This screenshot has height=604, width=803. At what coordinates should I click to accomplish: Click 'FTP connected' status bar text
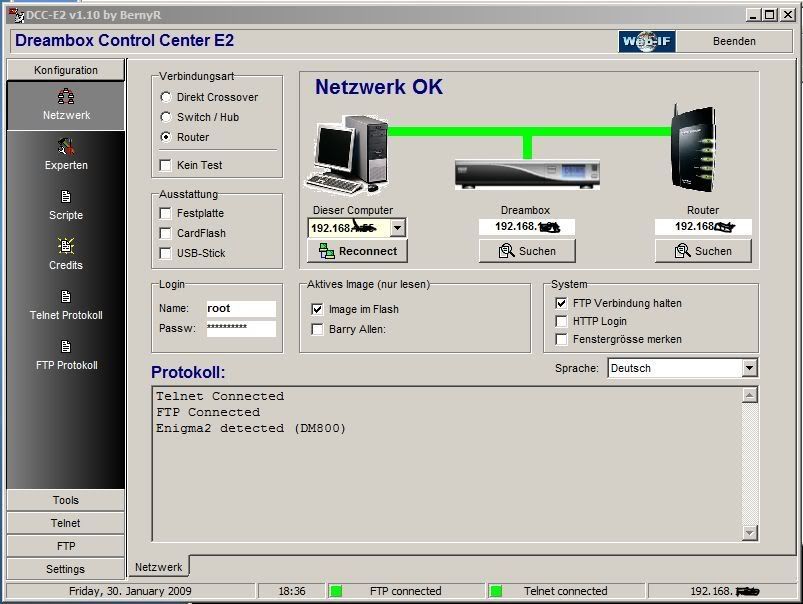point(406,591)
